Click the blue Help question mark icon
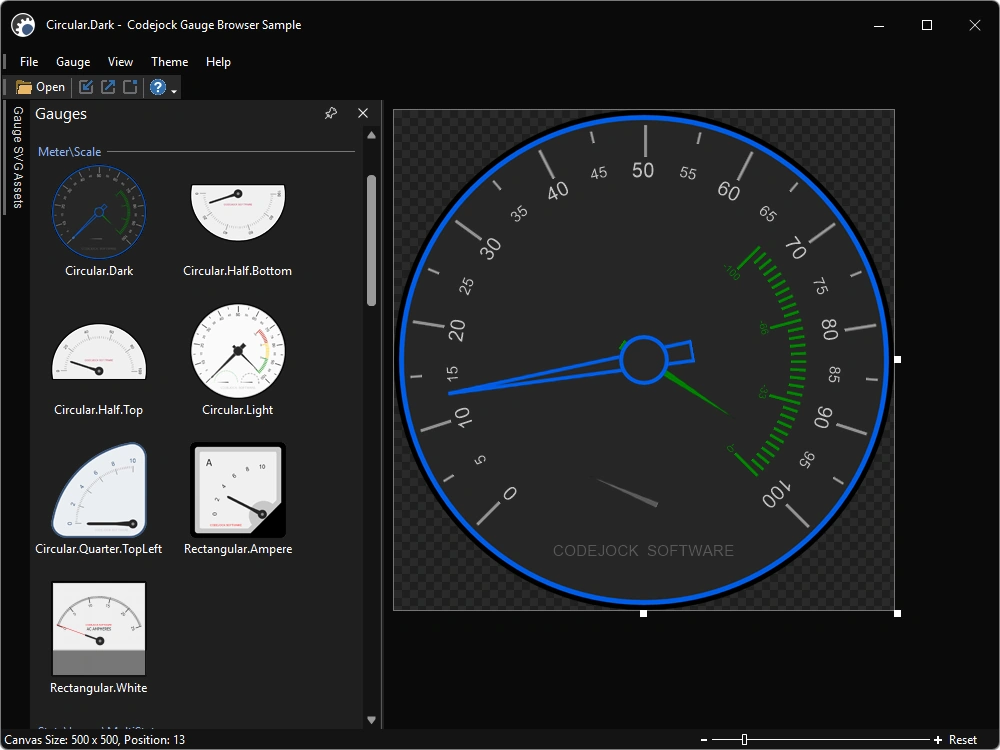1000x750 pixels. 158,87
